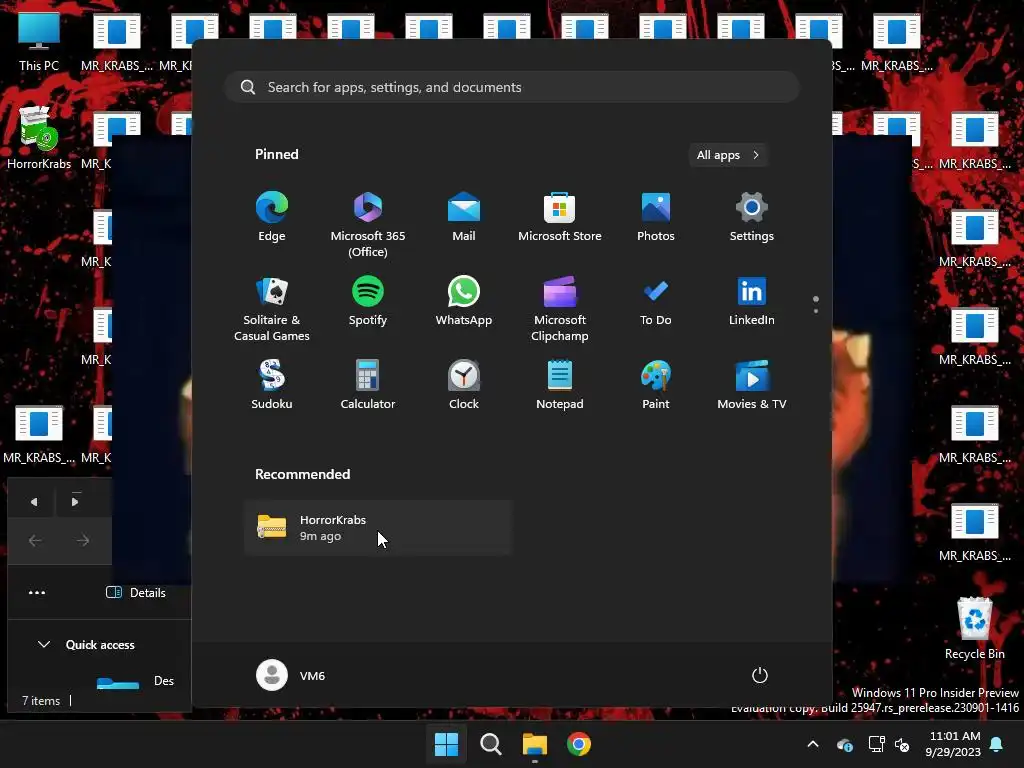This screenshot has width=1024, height=768.
Task: Show hidden system tray icons
Action: [x=813, y=744]
